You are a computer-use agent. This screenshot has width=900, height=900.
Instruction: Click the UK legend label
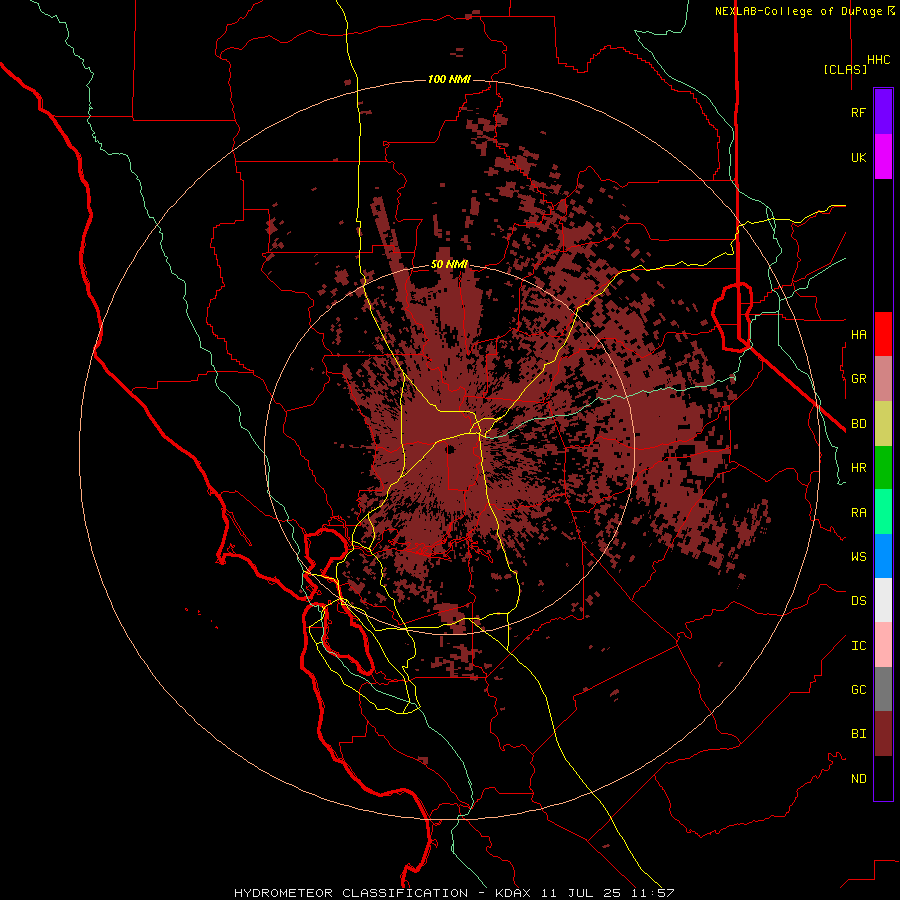pos(858,157)
